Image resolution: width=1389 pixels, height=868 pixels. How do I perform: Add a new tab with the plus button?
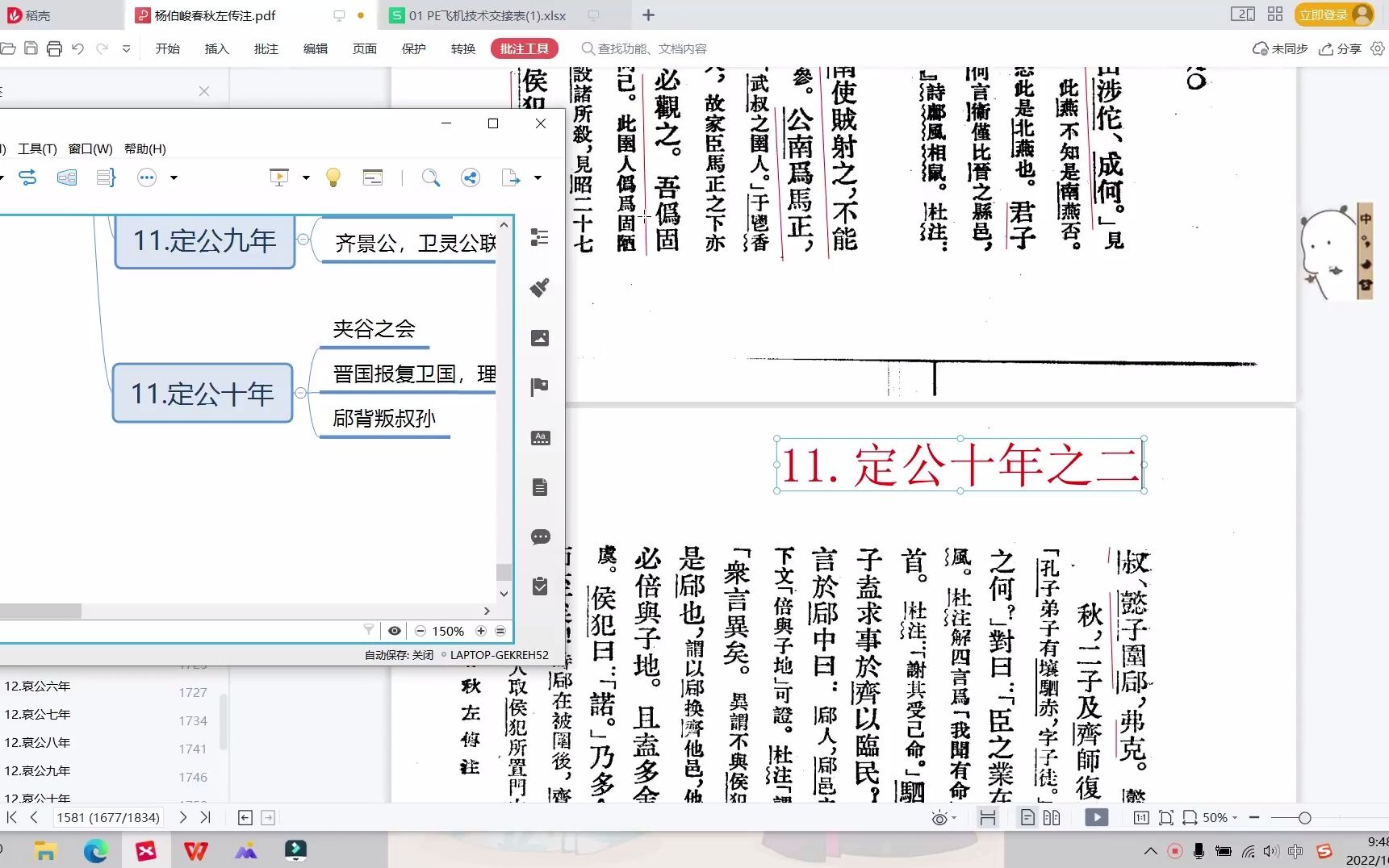[648, 15]
